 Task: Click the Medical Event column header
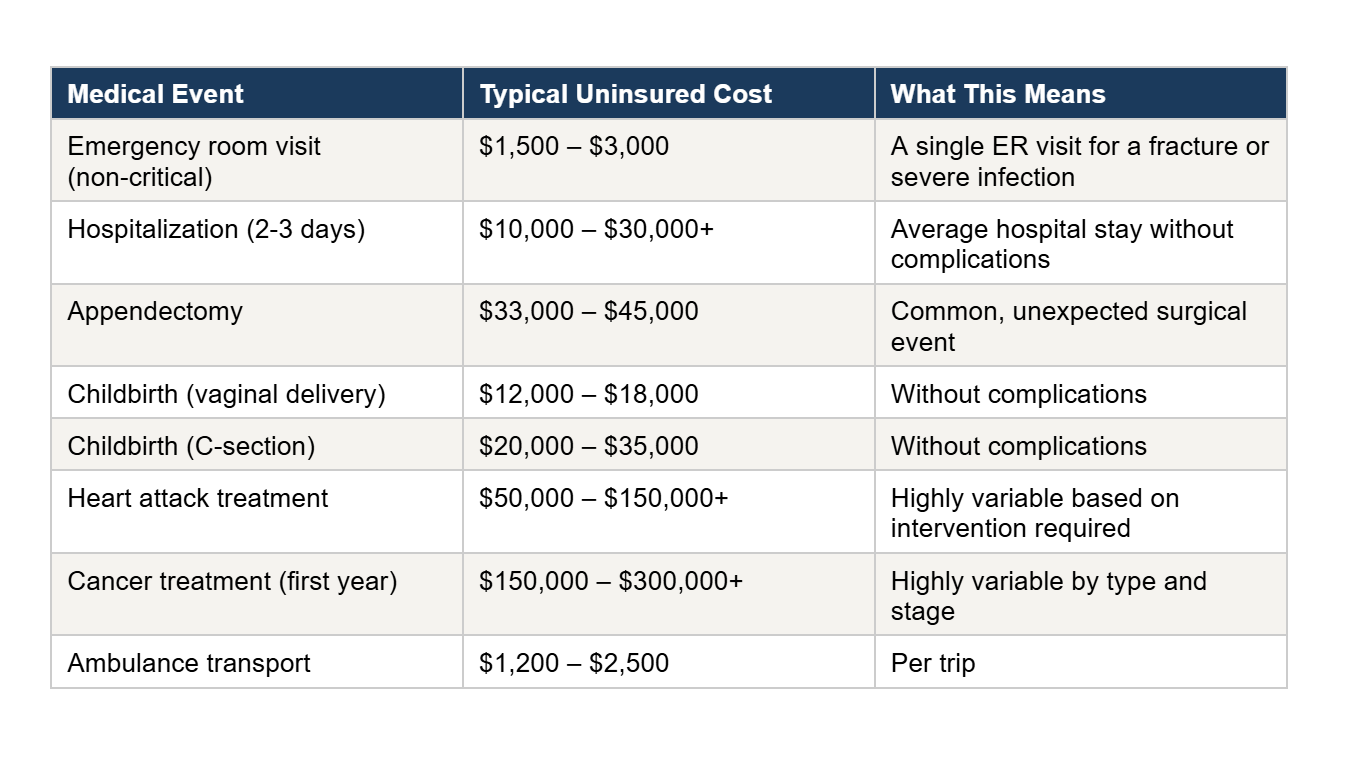257,94
